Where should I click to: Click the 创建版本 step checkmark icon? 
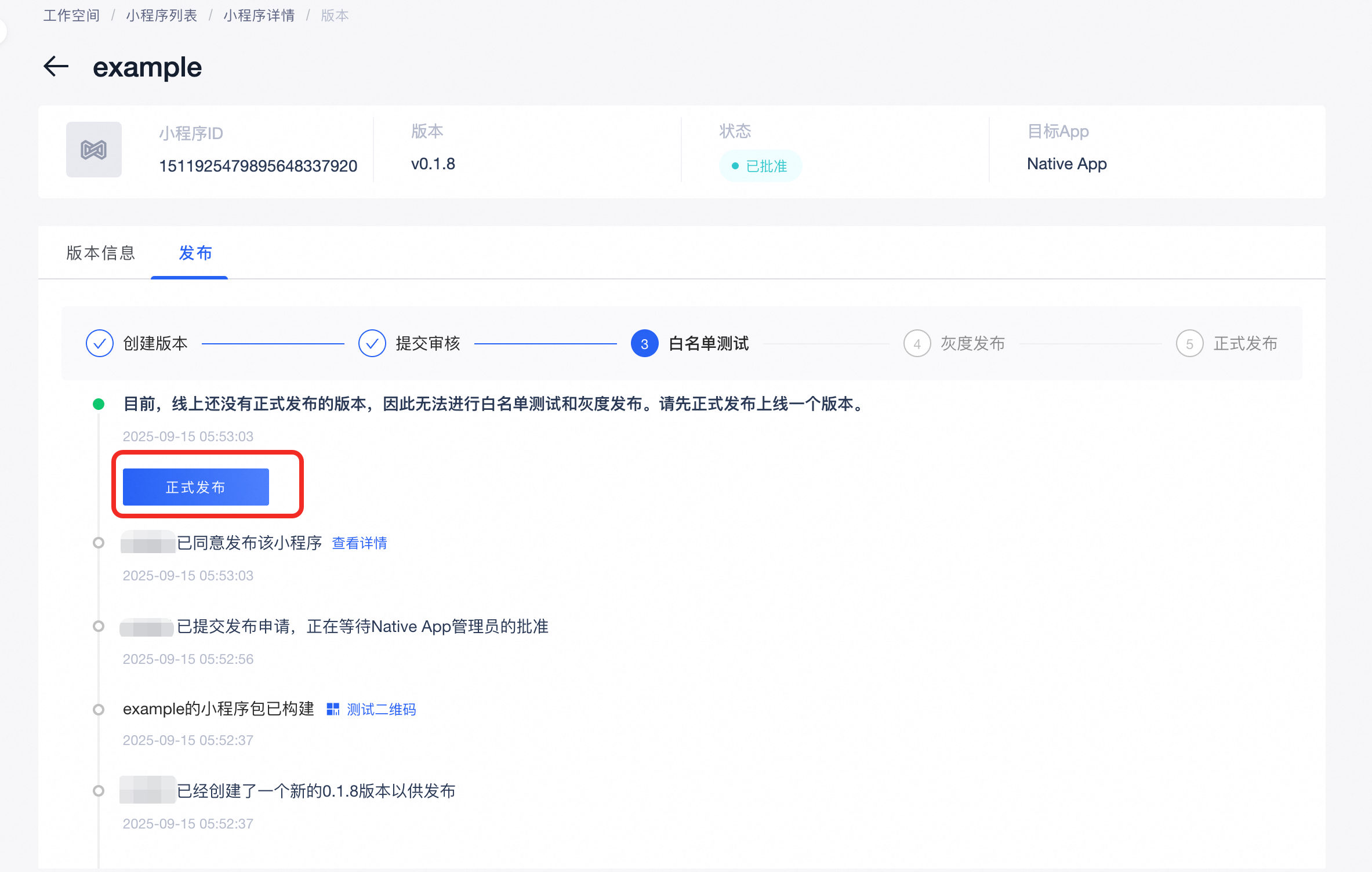click(99, 344)
